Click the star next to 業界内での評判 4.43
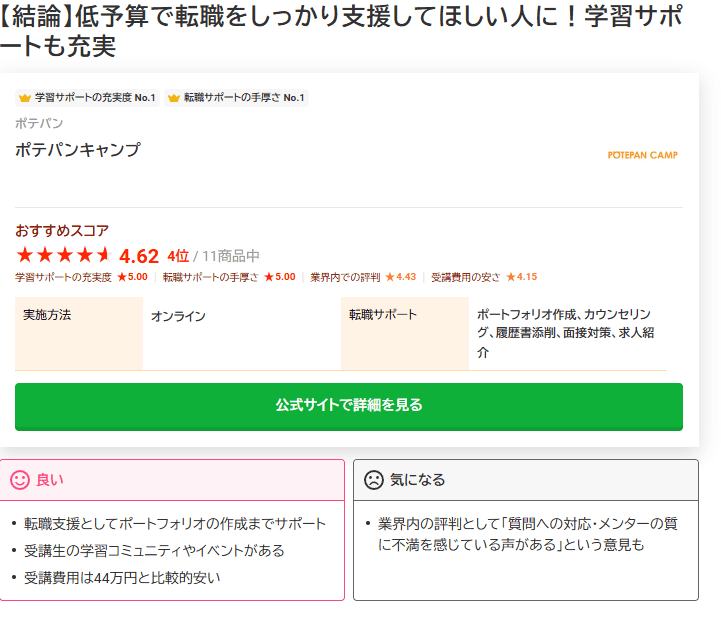Image resolution: width=721 pixels, height=619 pixels. pos(390,277)
